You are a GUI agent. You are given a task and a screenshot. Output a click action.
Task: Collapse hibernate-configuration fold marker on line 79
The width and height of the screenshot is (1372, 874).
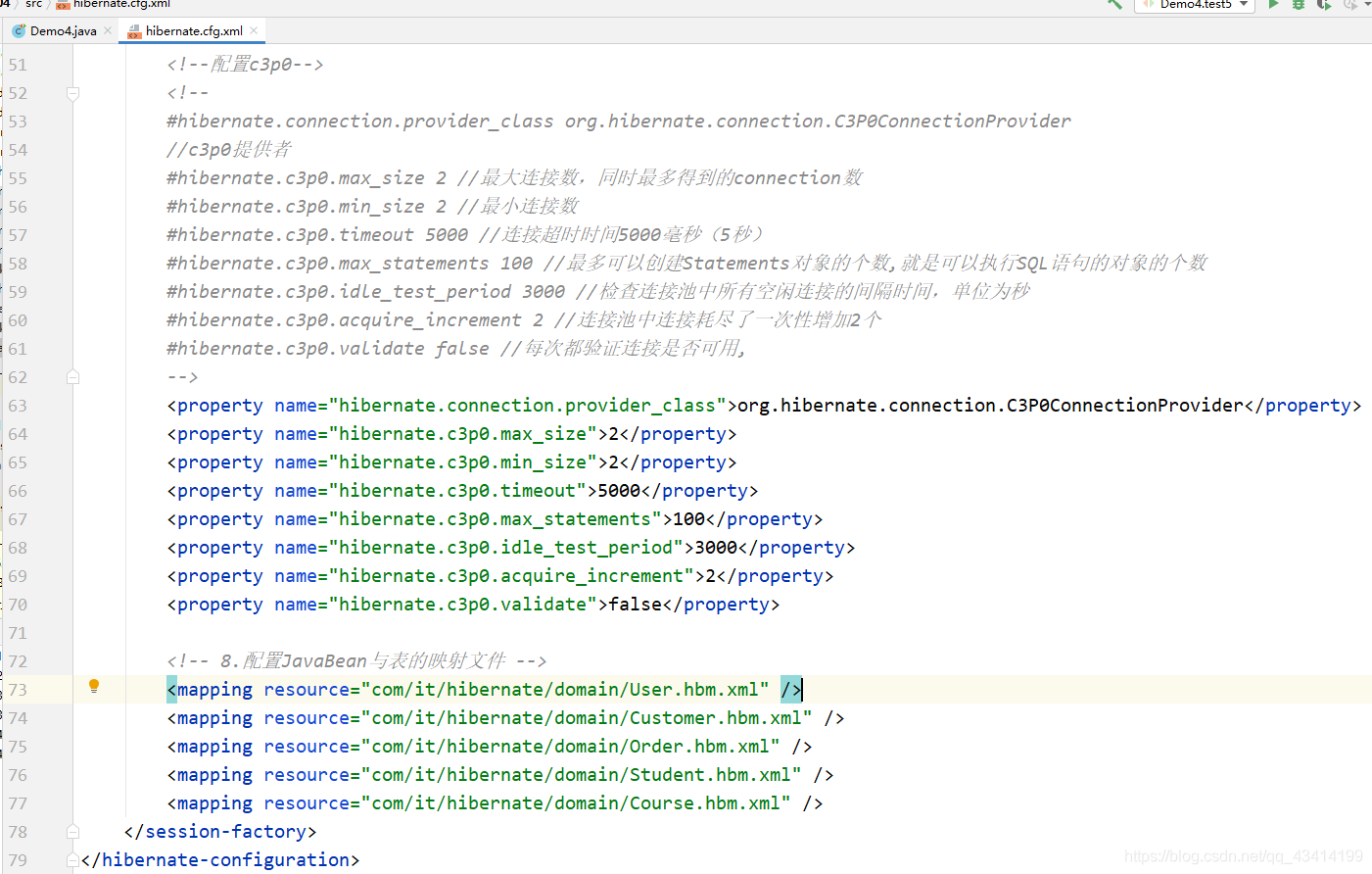pyautogui.click(x=72, y=860)
